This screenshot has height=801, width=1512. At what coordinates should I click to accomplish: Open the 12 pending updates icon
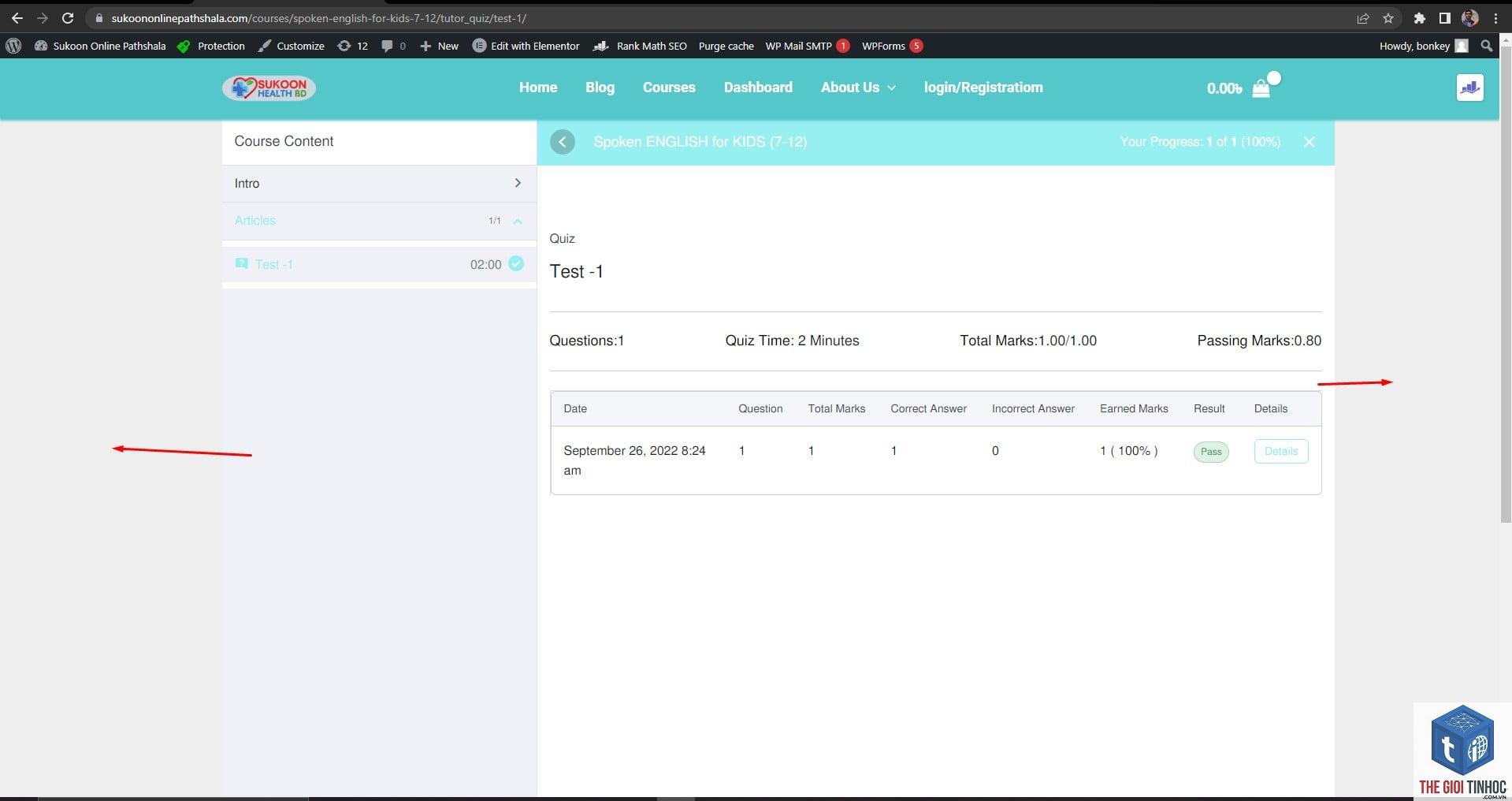[352, 46]
